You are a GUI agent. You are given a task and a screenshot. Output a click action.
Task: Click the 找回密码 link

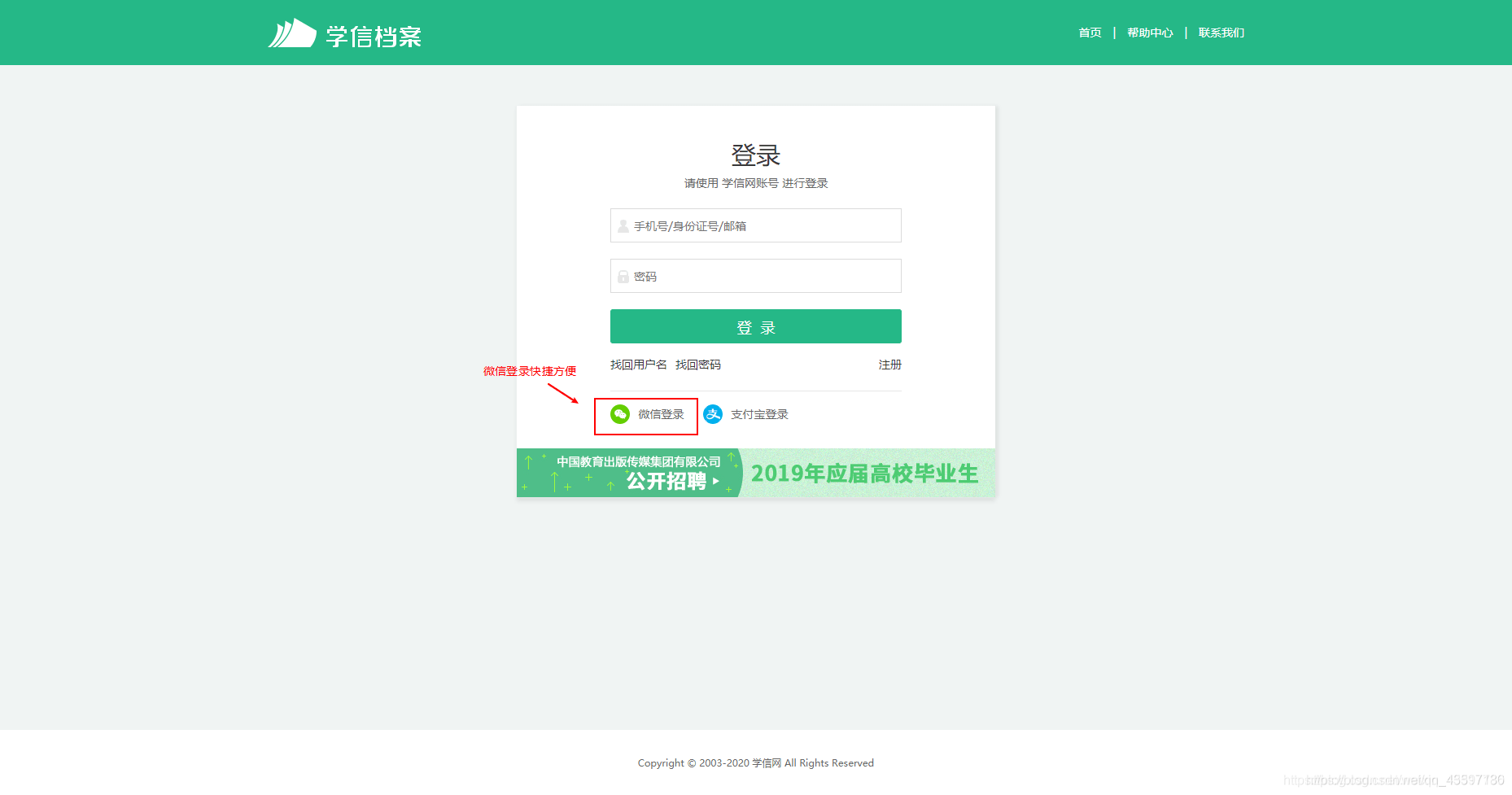point(698,365)
